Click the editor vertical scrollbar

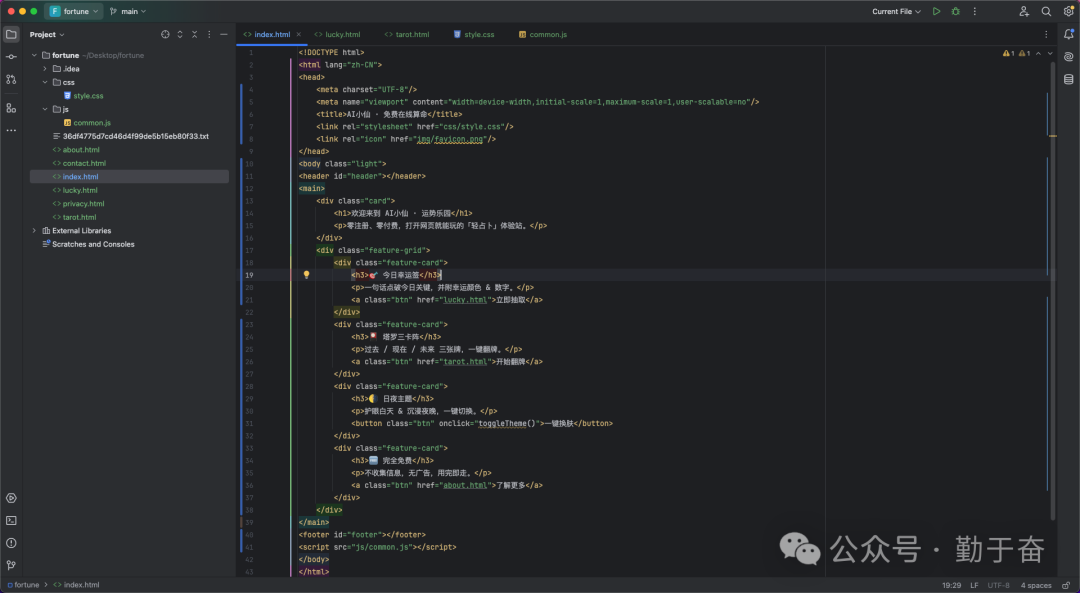coord(1053,289)
